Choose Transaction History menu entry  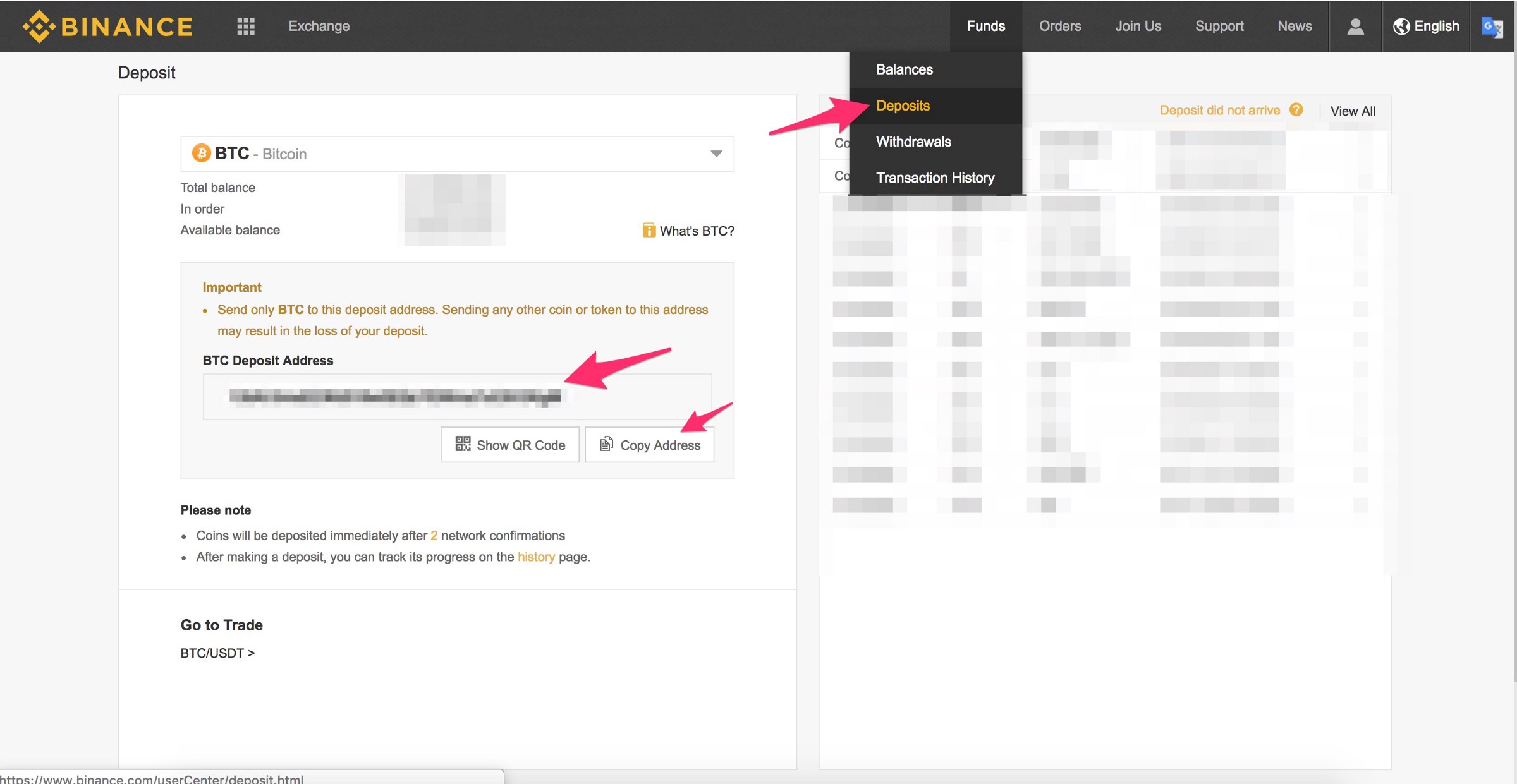click(x=935, y=178)
